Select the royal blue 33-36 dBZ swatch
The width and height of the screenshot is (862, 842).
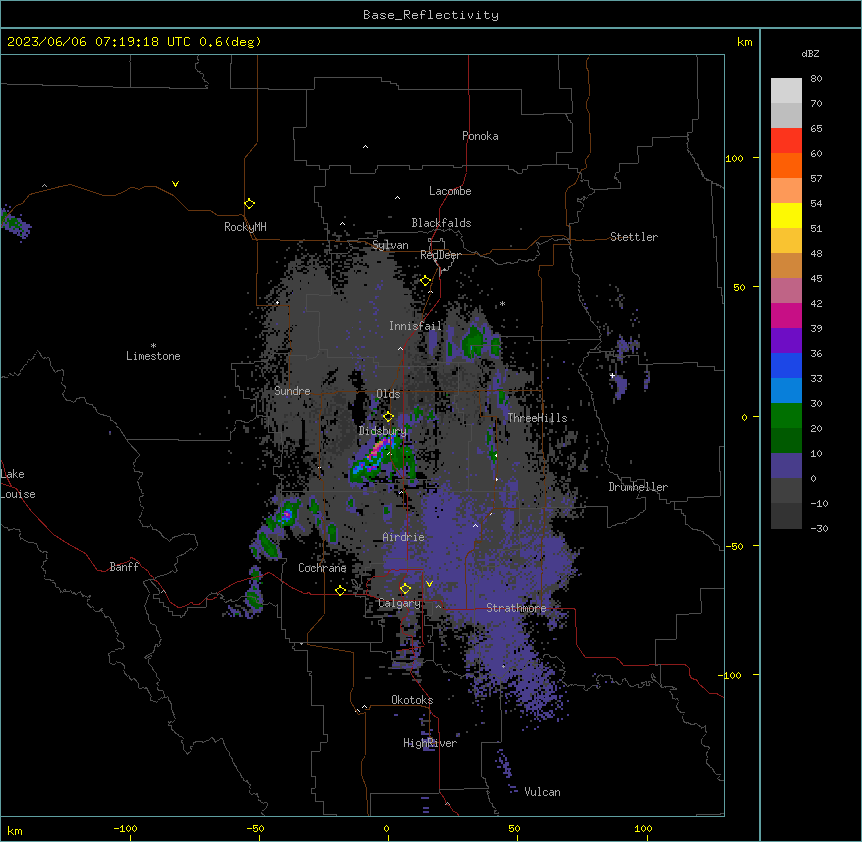(786, 365)
